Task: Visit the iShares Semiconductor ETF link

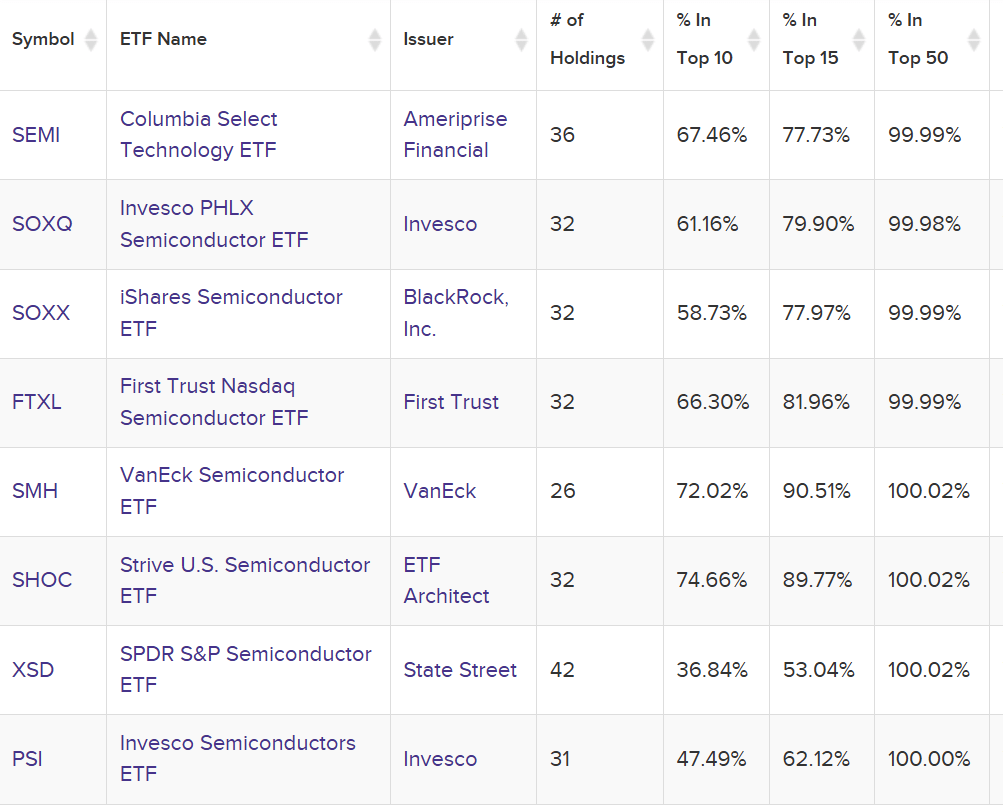Action: coord(231,313)
